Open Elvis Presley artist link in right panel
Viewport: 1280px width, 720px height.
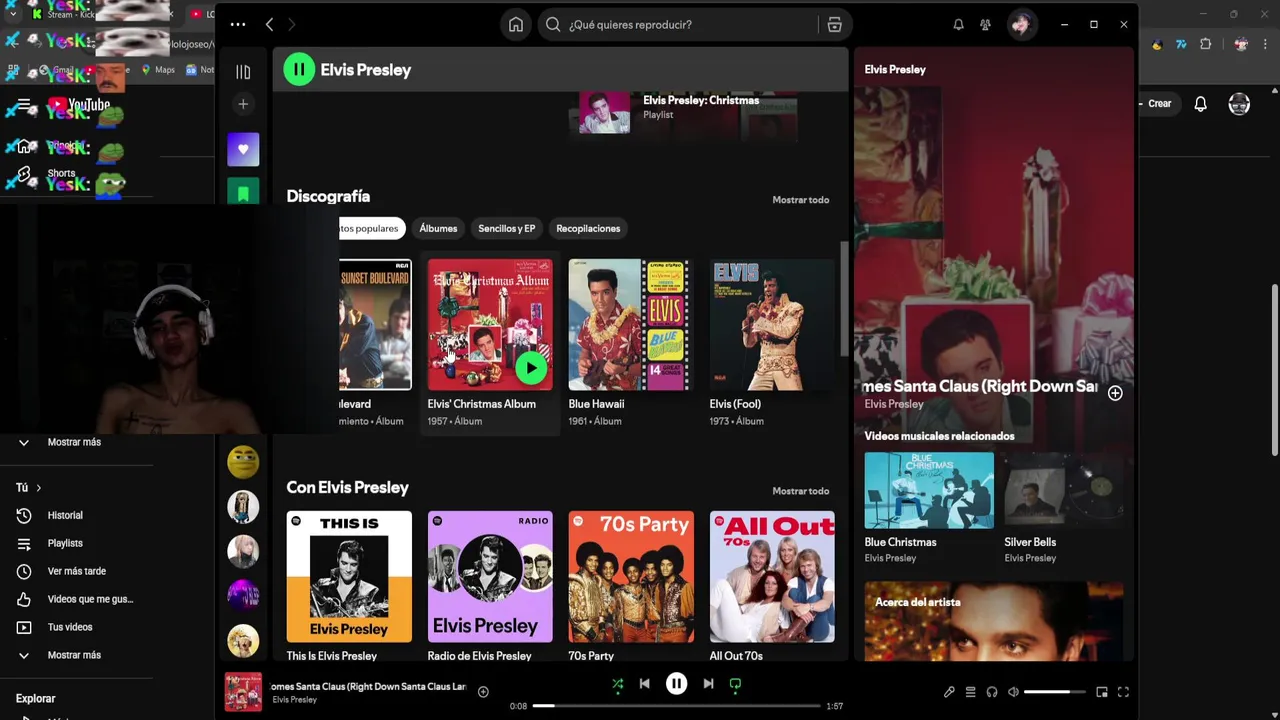(894, 404)
